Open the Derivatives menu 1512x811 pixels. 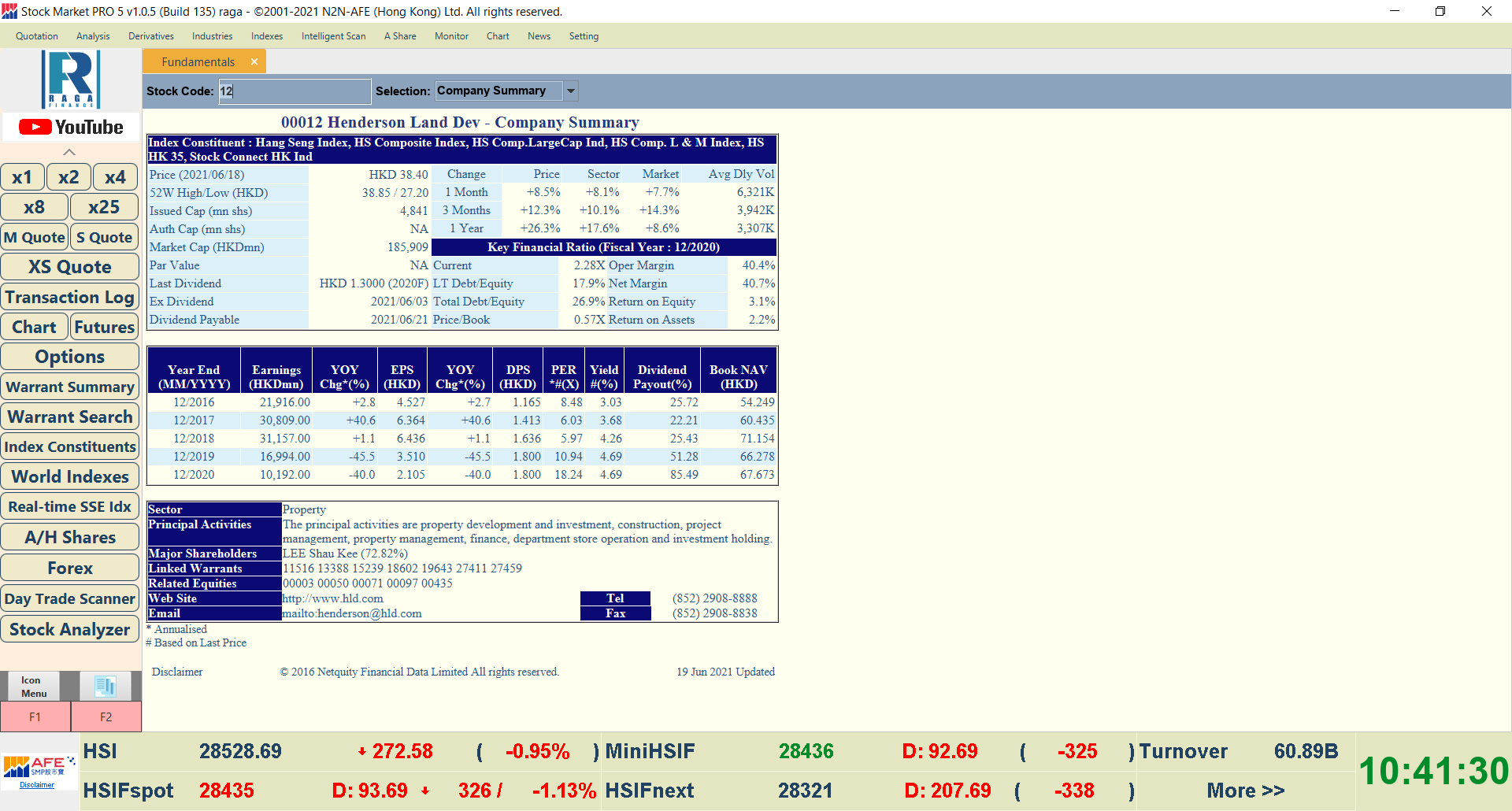(150, 36)
